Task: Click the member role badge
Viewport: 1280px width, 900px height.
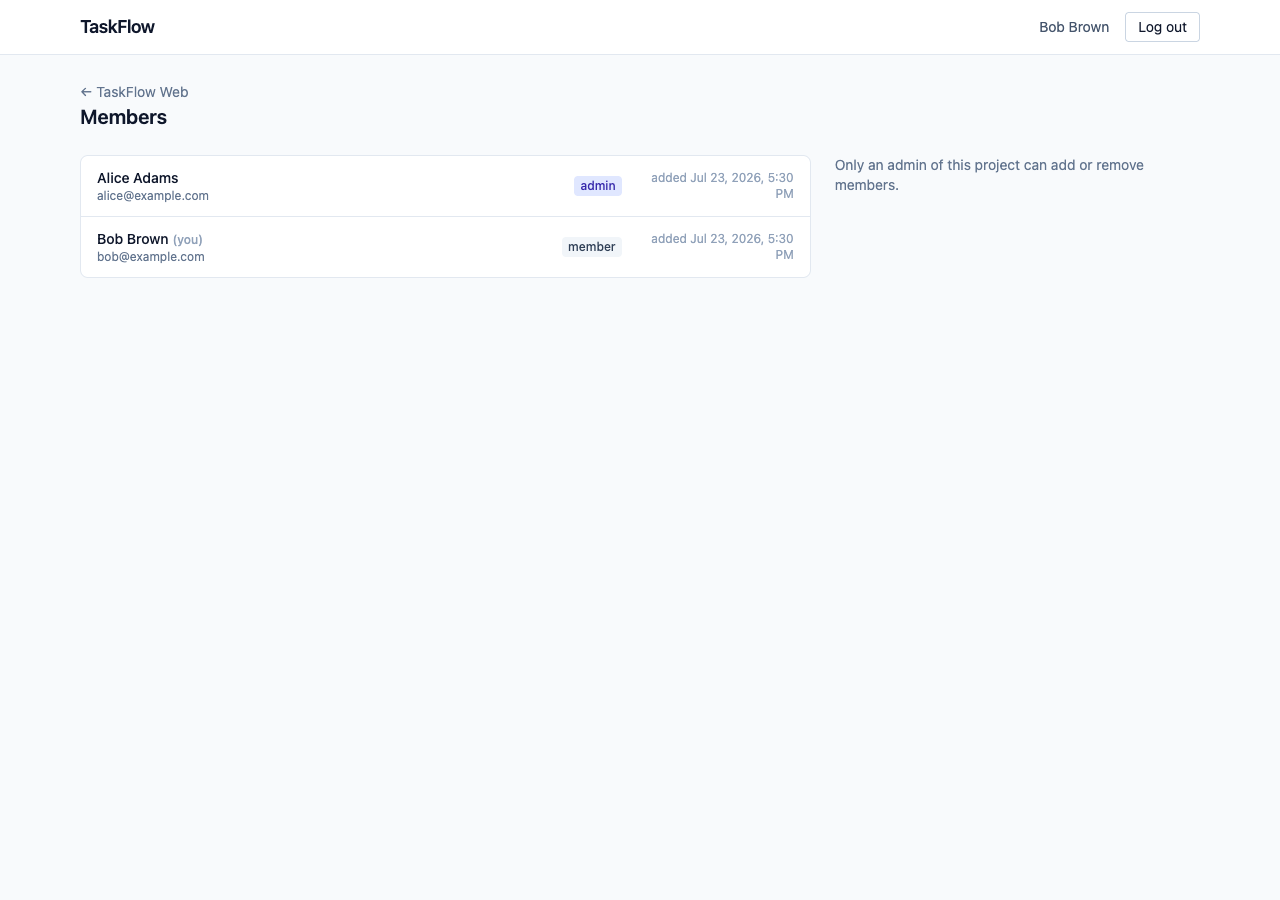Action: (592, 247)
